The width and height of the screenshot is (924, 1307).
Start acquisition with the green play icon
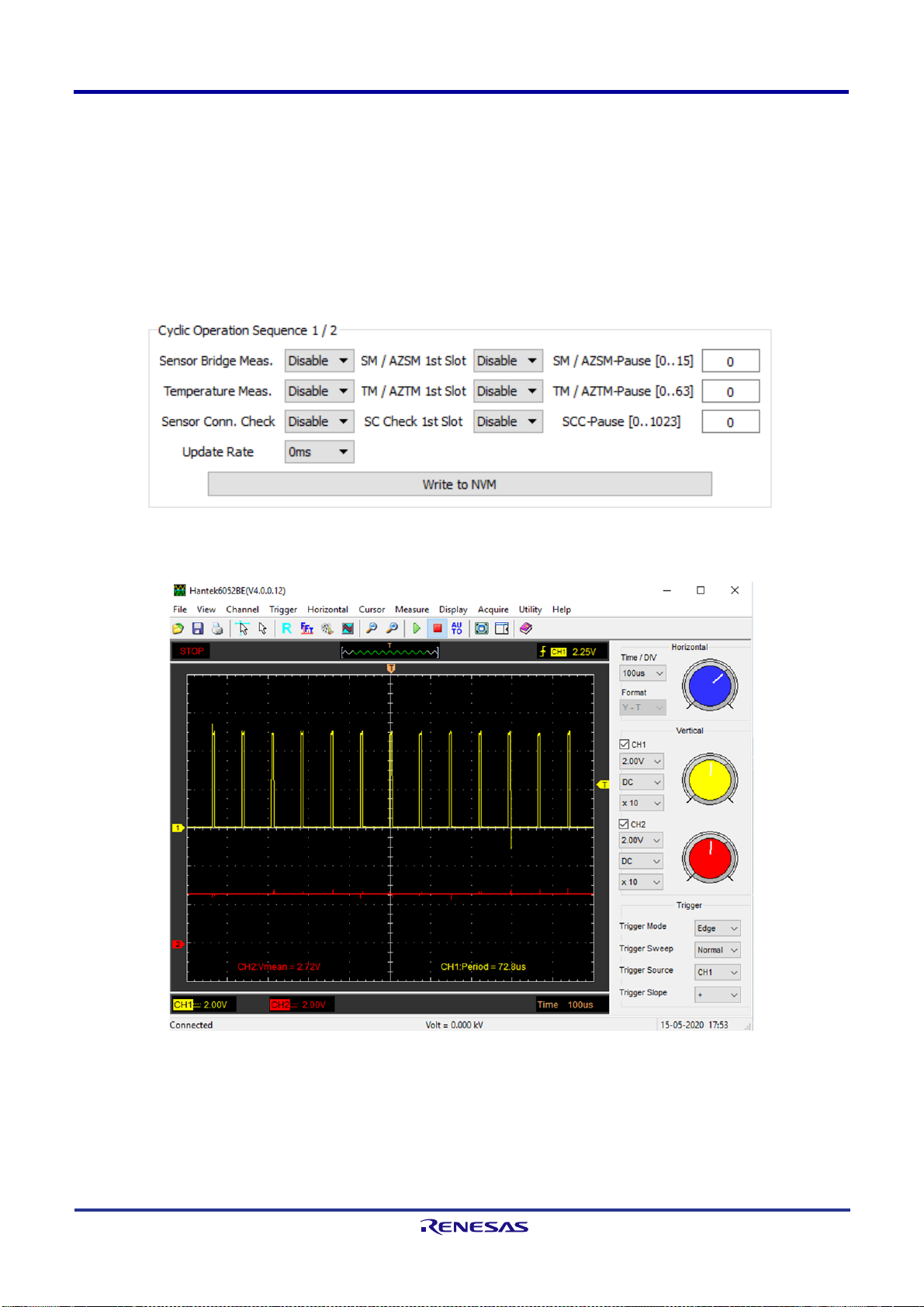[417, 628]
